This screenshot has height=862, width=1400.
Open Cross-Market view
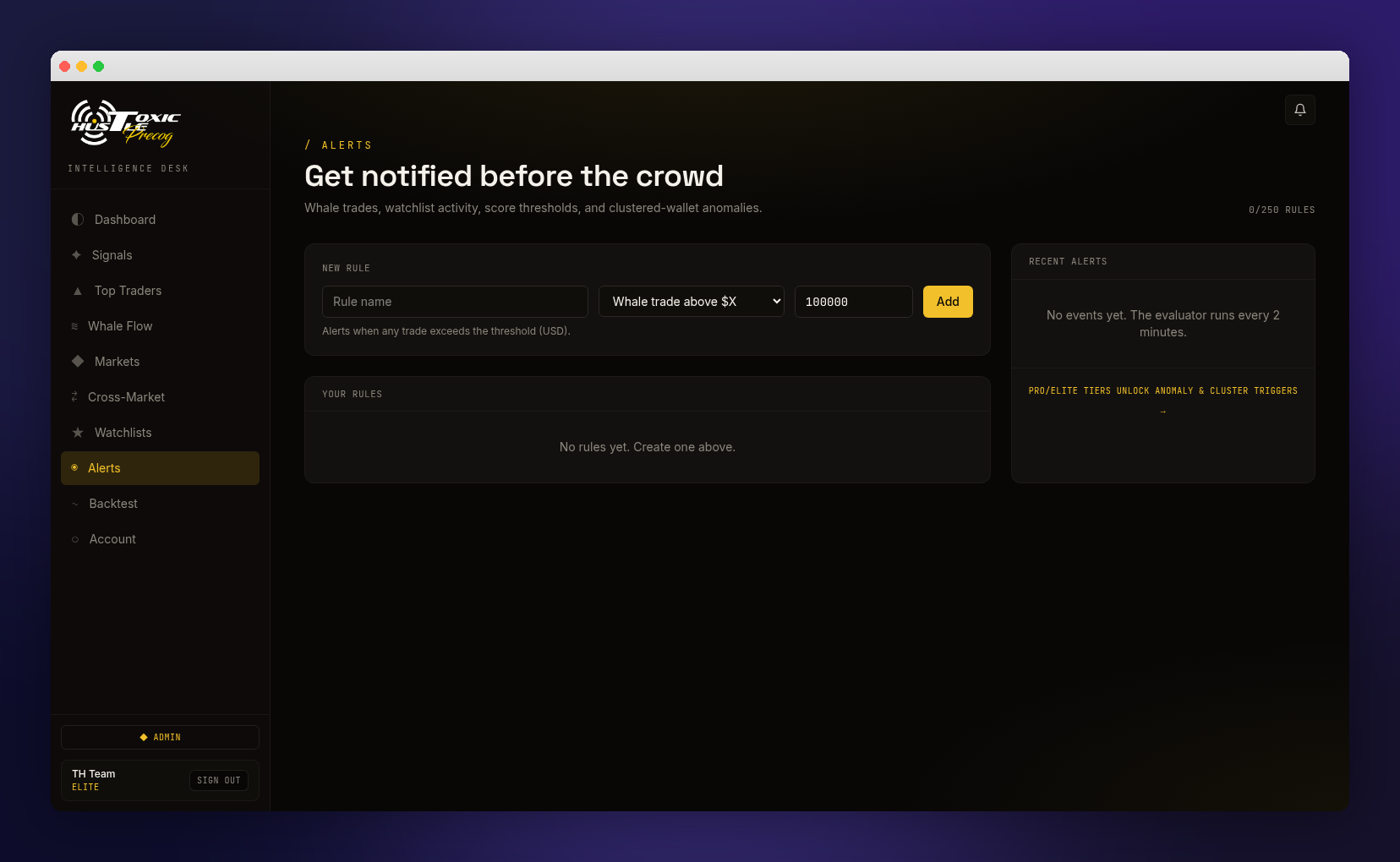pos(160,397)
